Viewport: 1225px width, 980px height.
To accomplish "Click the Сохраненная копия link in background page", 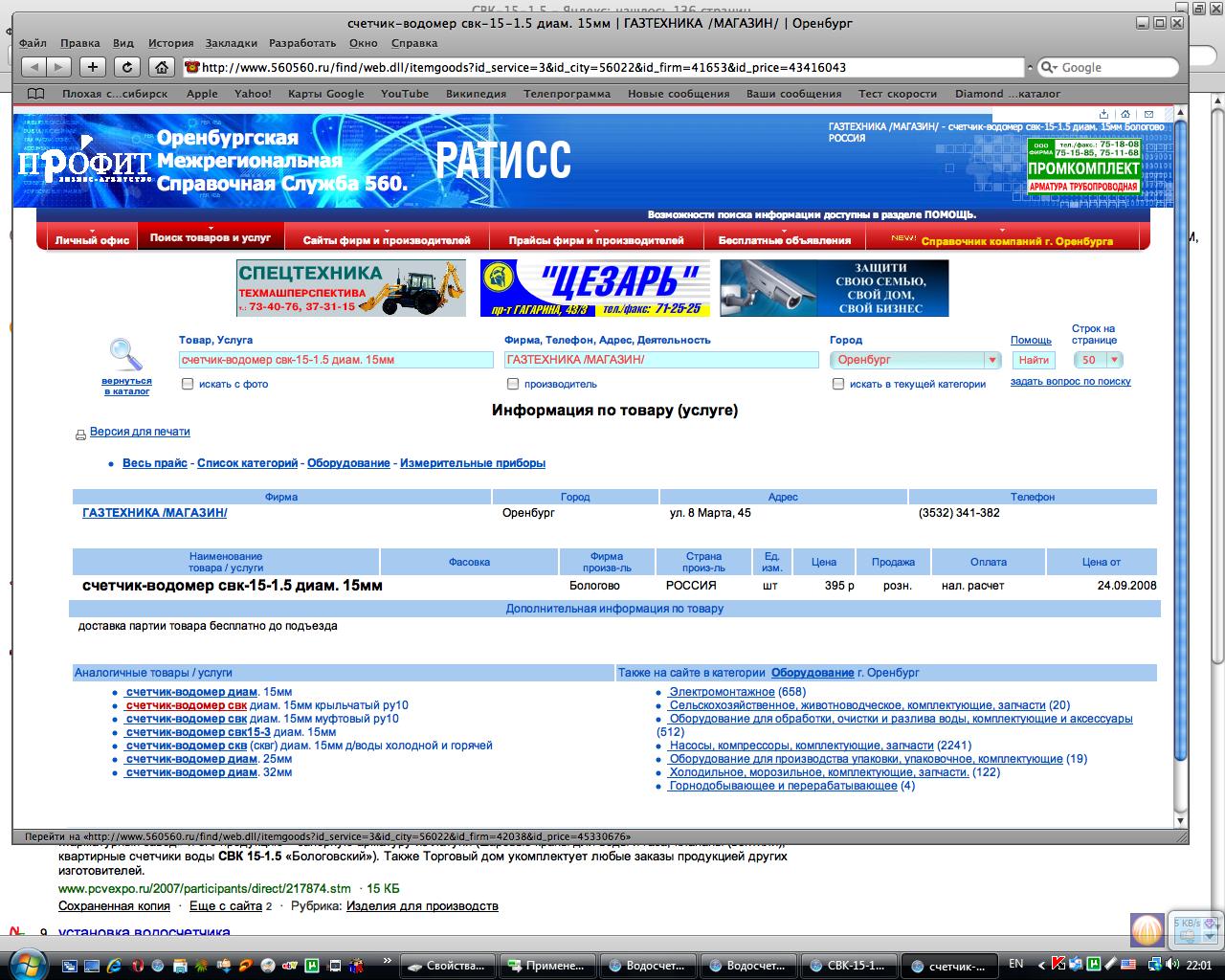I will click(114, 905).
